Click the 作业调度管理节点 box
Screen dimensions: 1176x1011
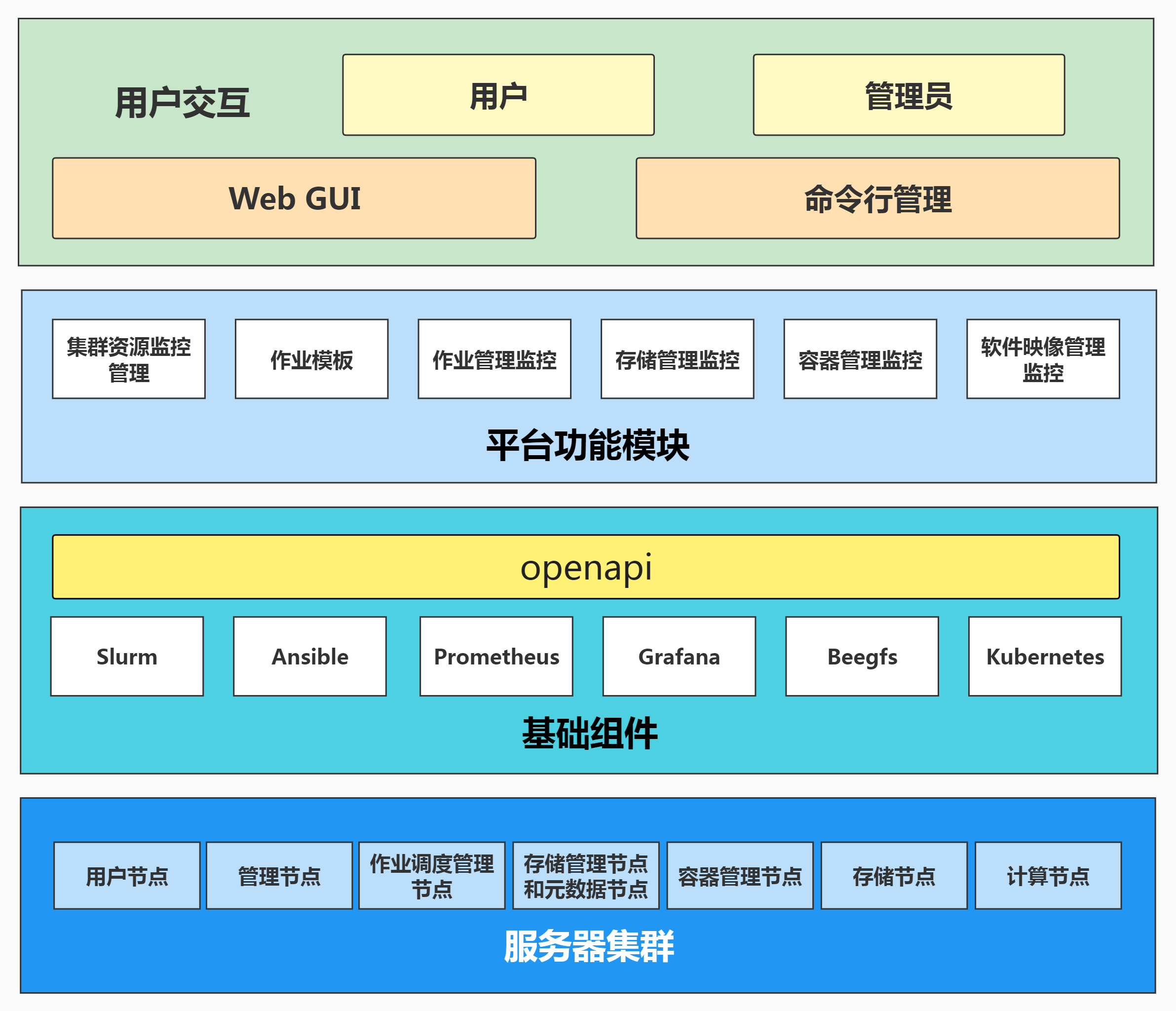432,875
